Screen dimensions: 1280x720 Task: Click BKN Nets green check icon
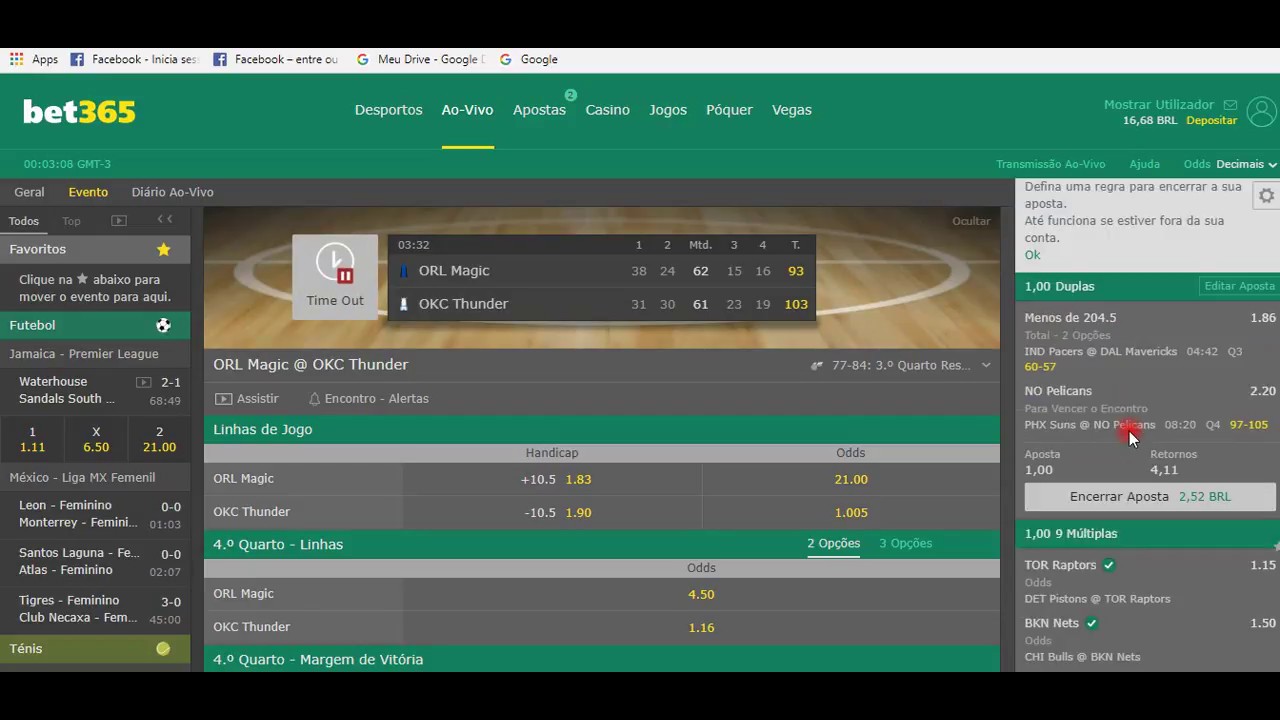click(x=1092, y=623)
